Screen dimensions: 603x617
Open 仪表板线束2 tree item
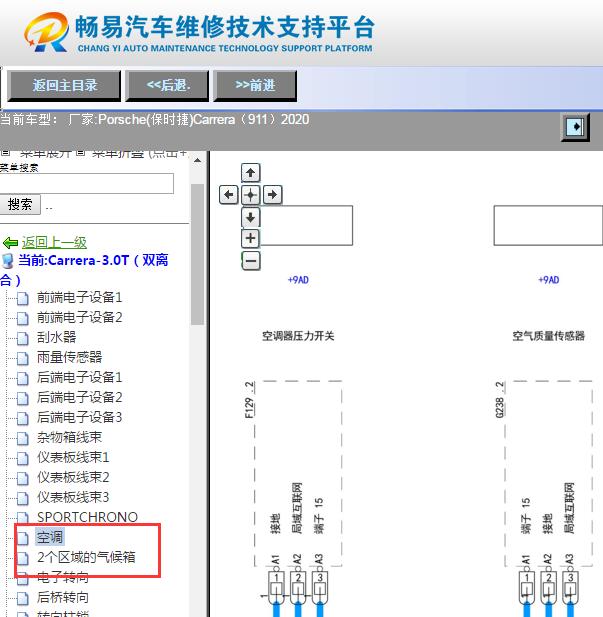(73, 477)
